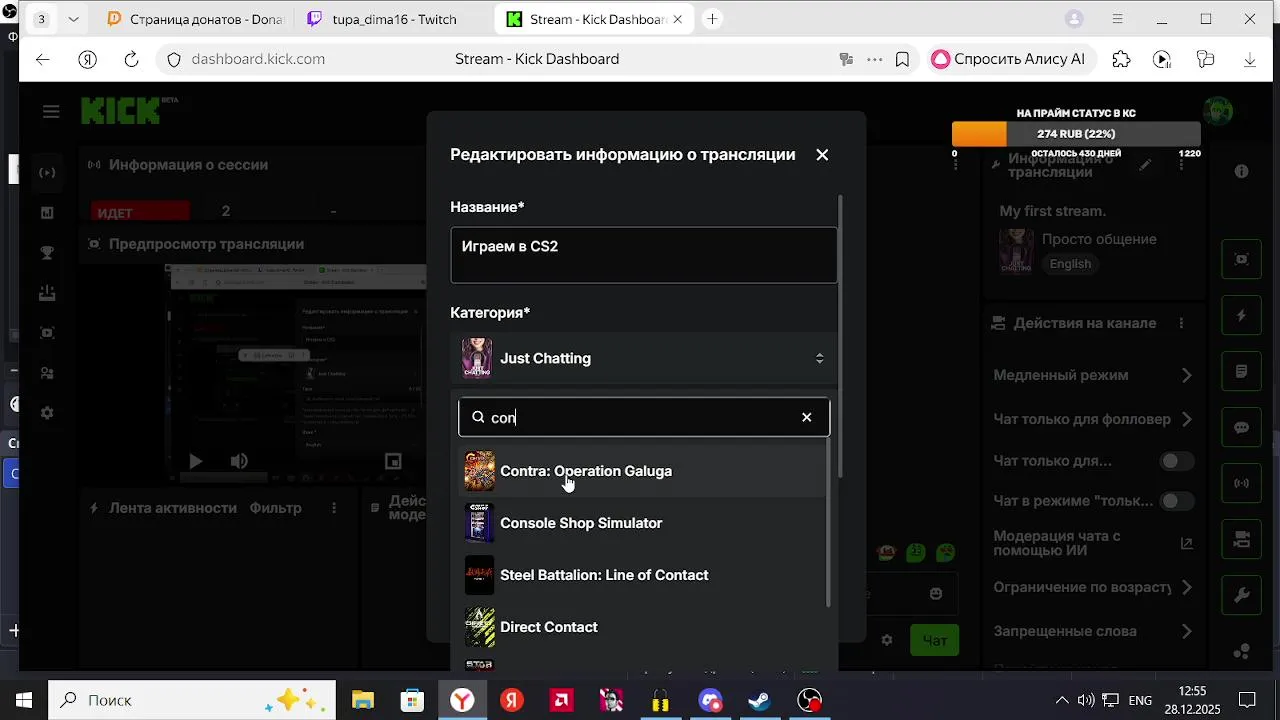1280x720 pixels.
Task: Switch ENG keyboard language indicator
Action: (1140, 700)
